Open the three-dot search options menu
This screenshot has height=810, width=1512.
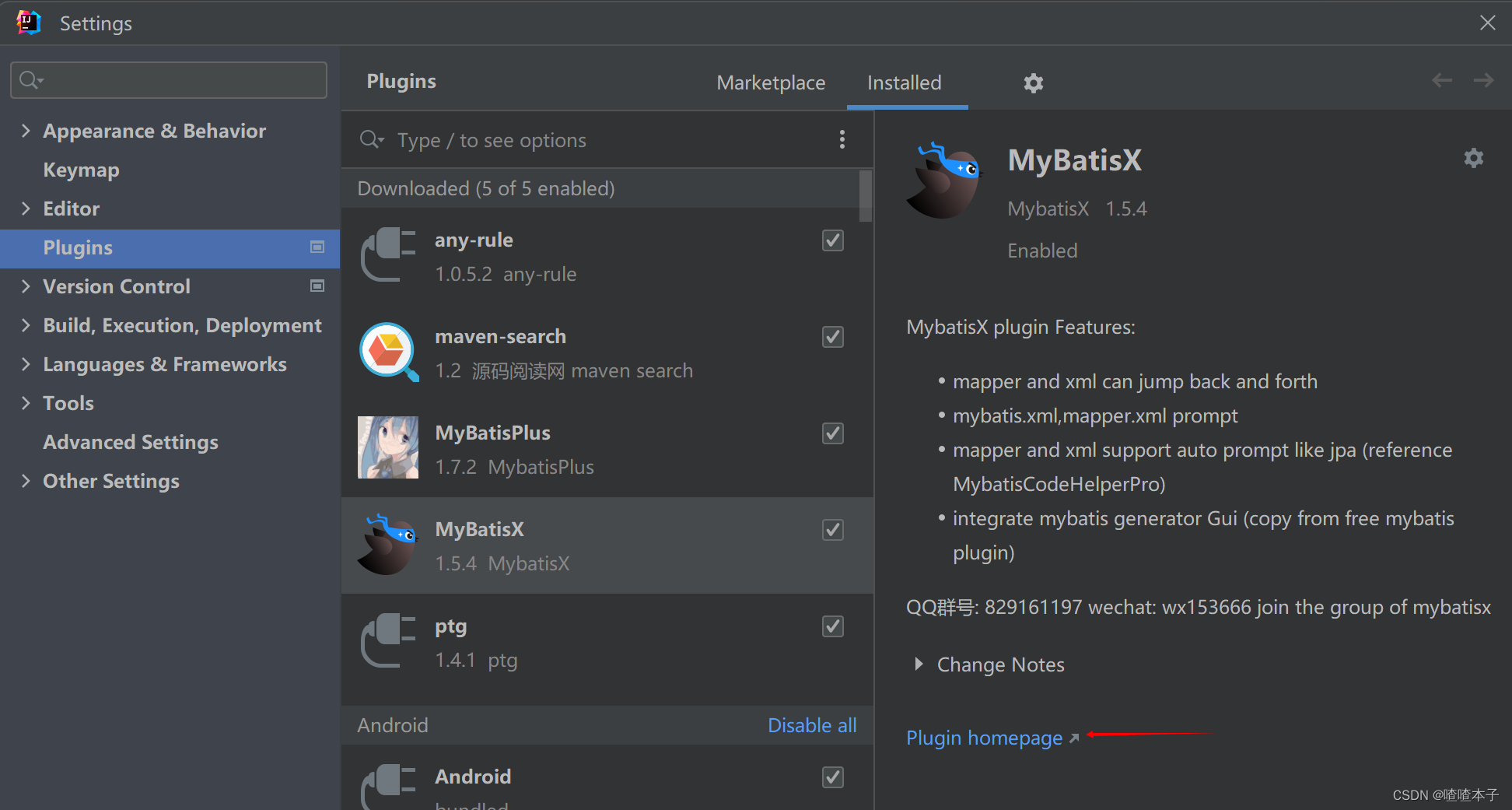[x=842, y=139]
